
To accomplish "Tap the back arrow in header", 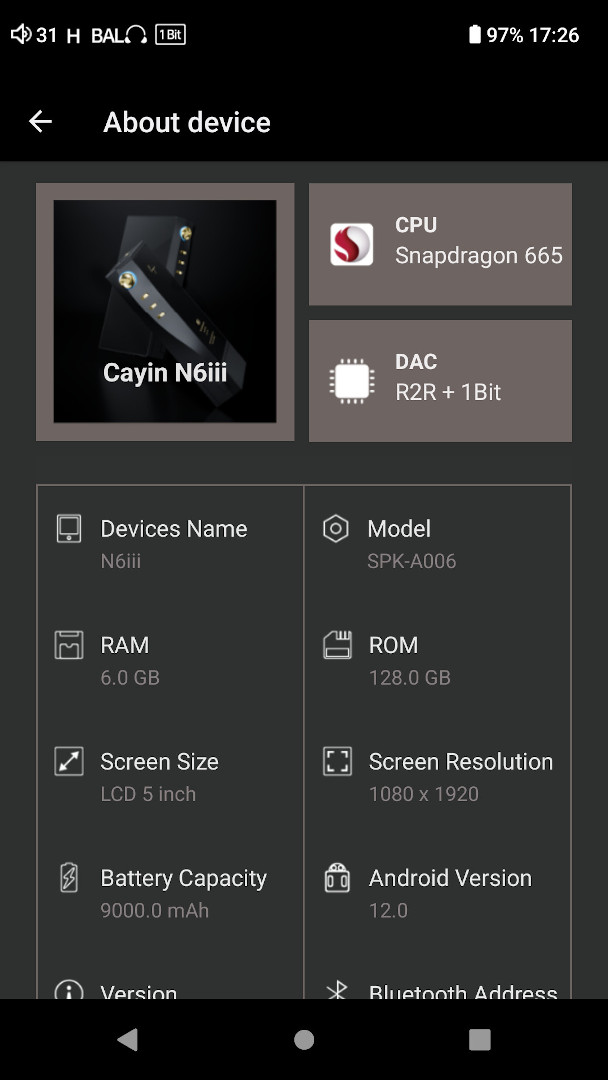I will click(x=40, y=122).
